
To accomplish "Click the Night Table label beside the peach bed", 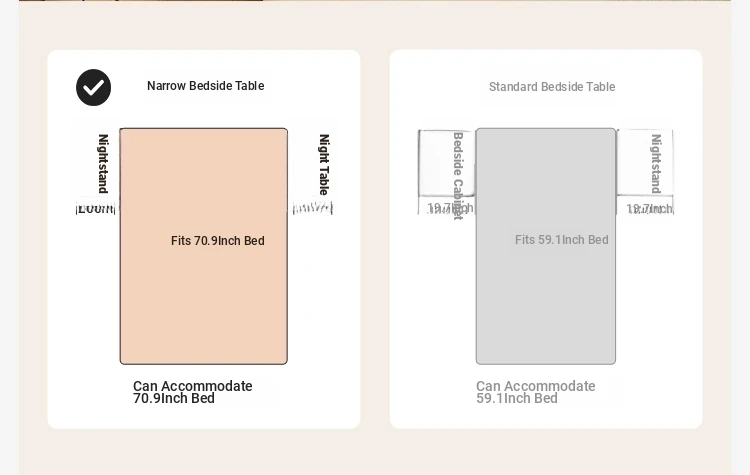I will click(324, 164).
